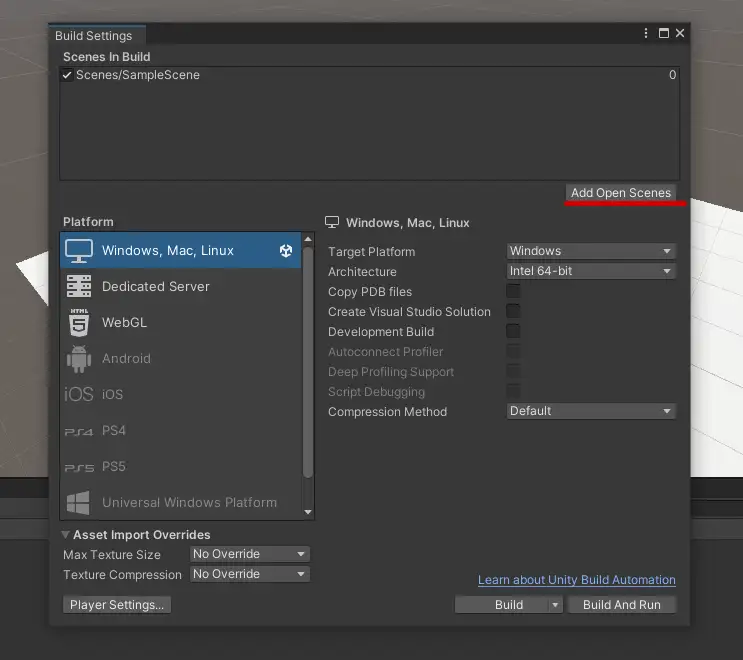Click Add Open Scenes button
Screen dimensions: 743x660
coord(621,193)
